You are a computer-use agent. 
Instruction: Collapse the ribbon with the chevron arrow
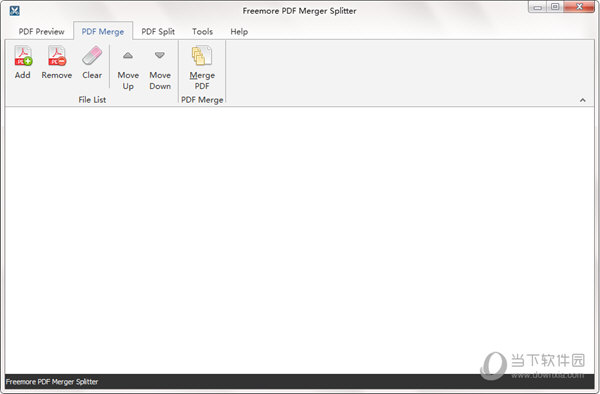(583, 100)
